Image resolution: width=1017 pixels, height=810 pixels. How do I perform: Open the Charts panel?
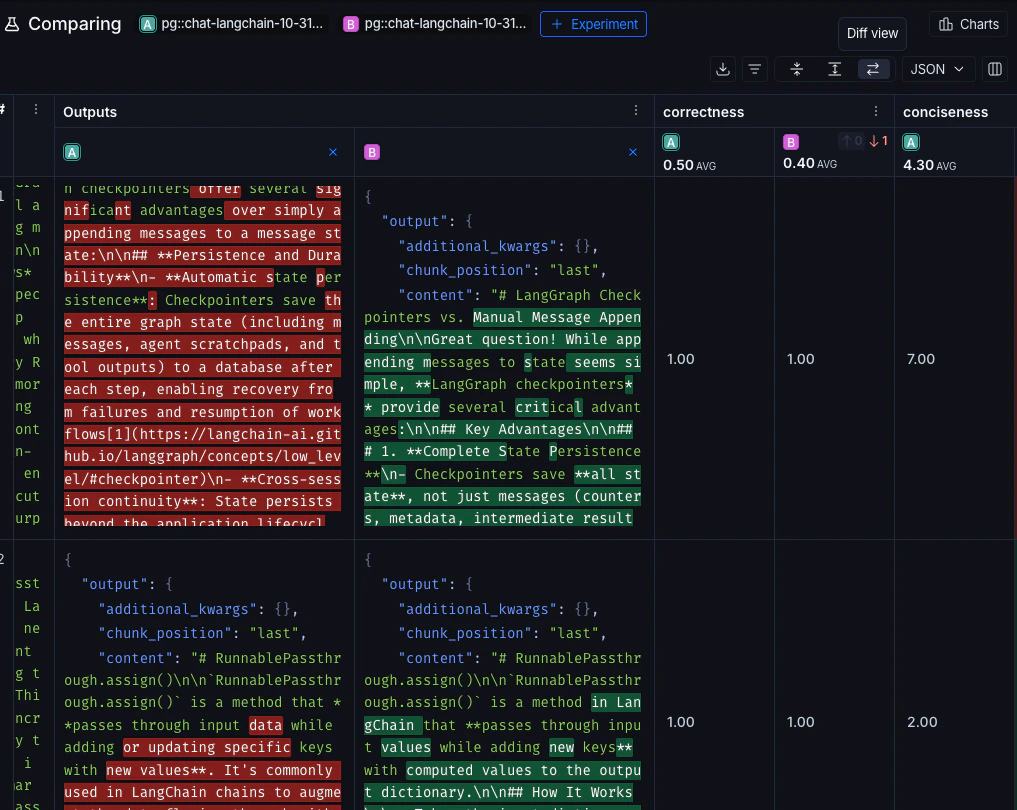tap(969, 24)
